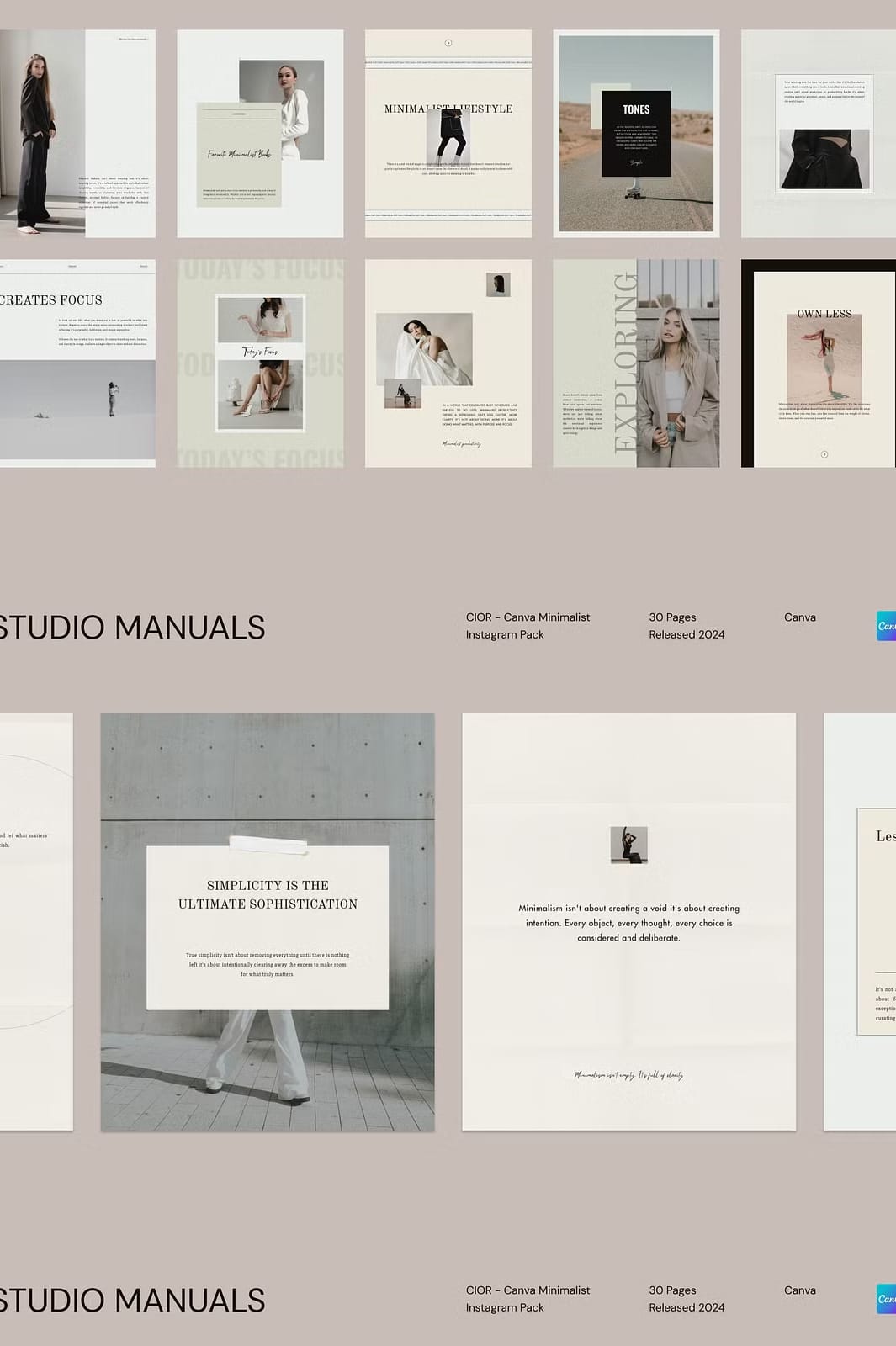
Task: Click the lower 30 Pages Released 2024 text
Action: (x=686, y=1299)
